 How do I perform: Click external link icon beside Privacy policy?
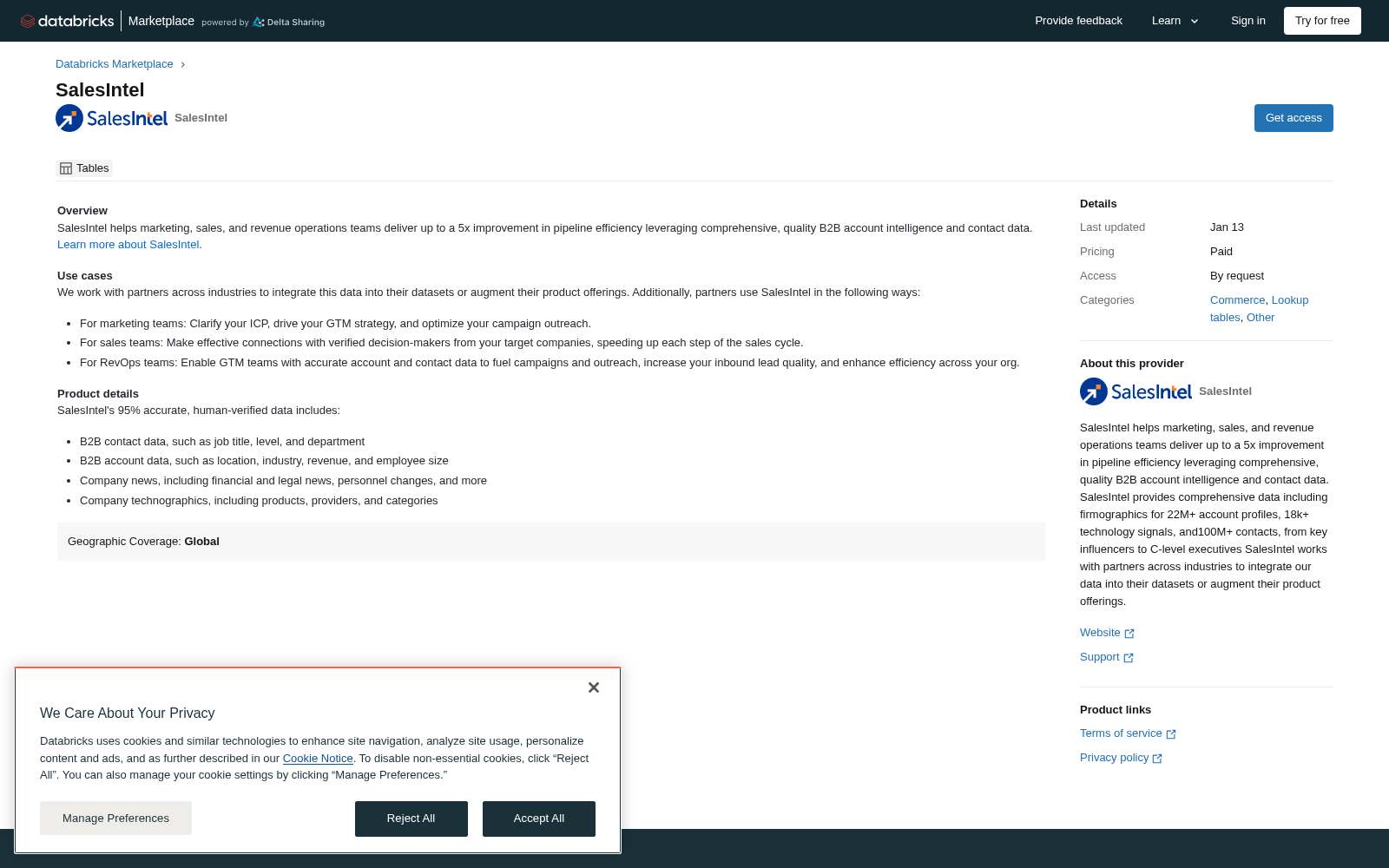(x=1157, y=759)
